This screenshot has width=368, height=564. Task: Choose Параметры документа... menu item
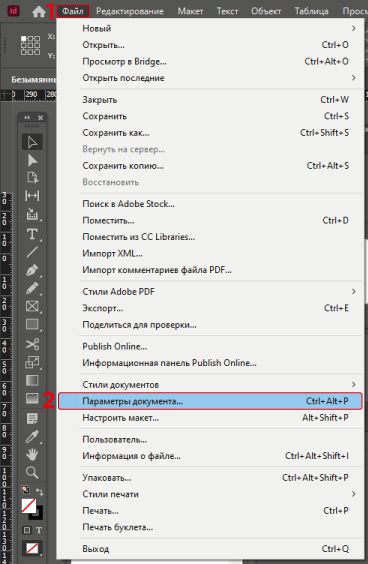click(210, 401)
